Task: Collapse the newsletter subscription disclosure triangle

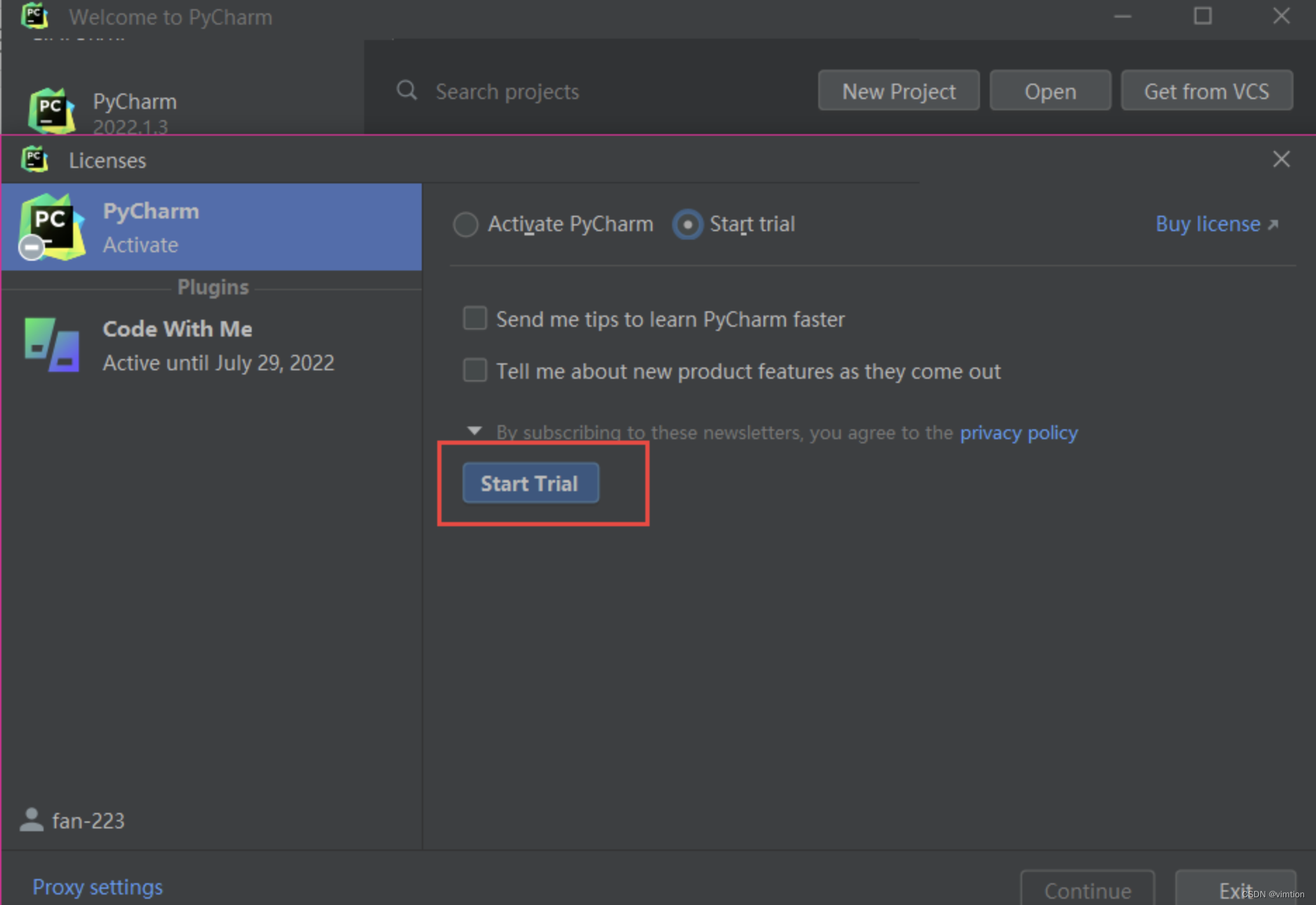Action: coord(475,431)
